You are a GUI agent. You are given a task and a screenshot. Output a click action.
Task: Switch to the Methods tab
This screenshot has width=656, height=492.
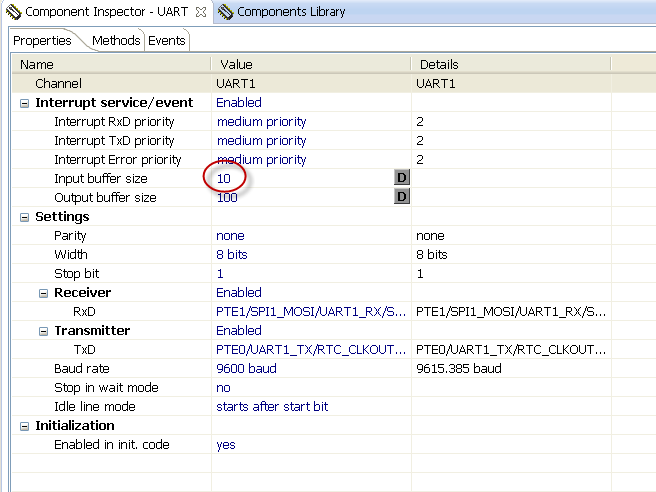(116, 41)
